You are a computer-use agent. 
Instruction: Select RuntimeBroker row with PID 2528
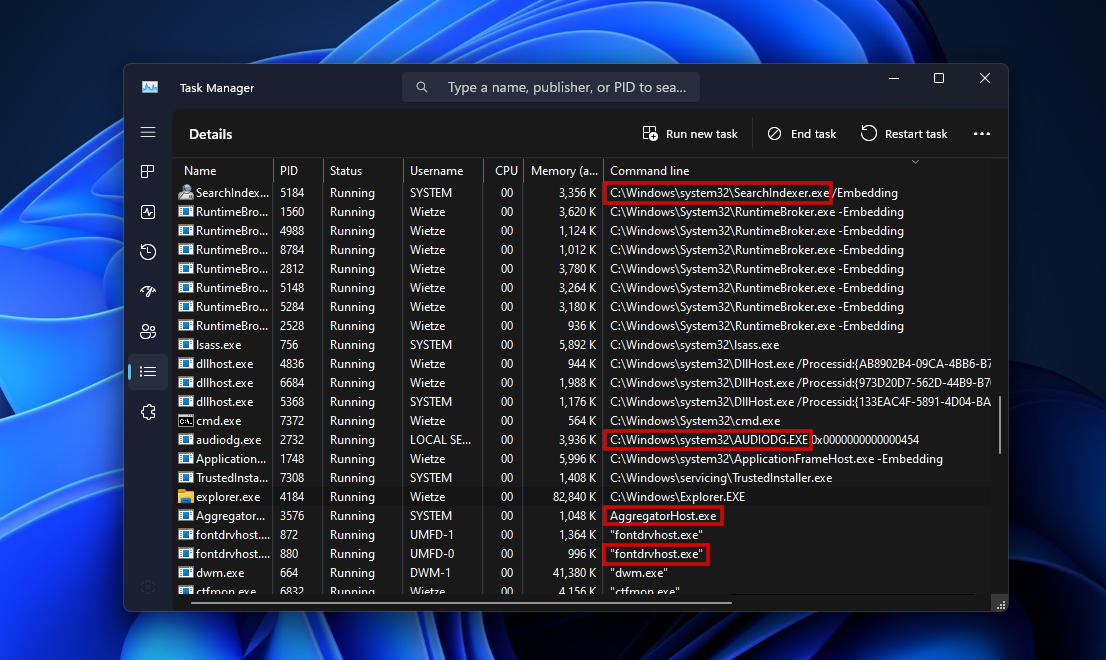[584, 326]
